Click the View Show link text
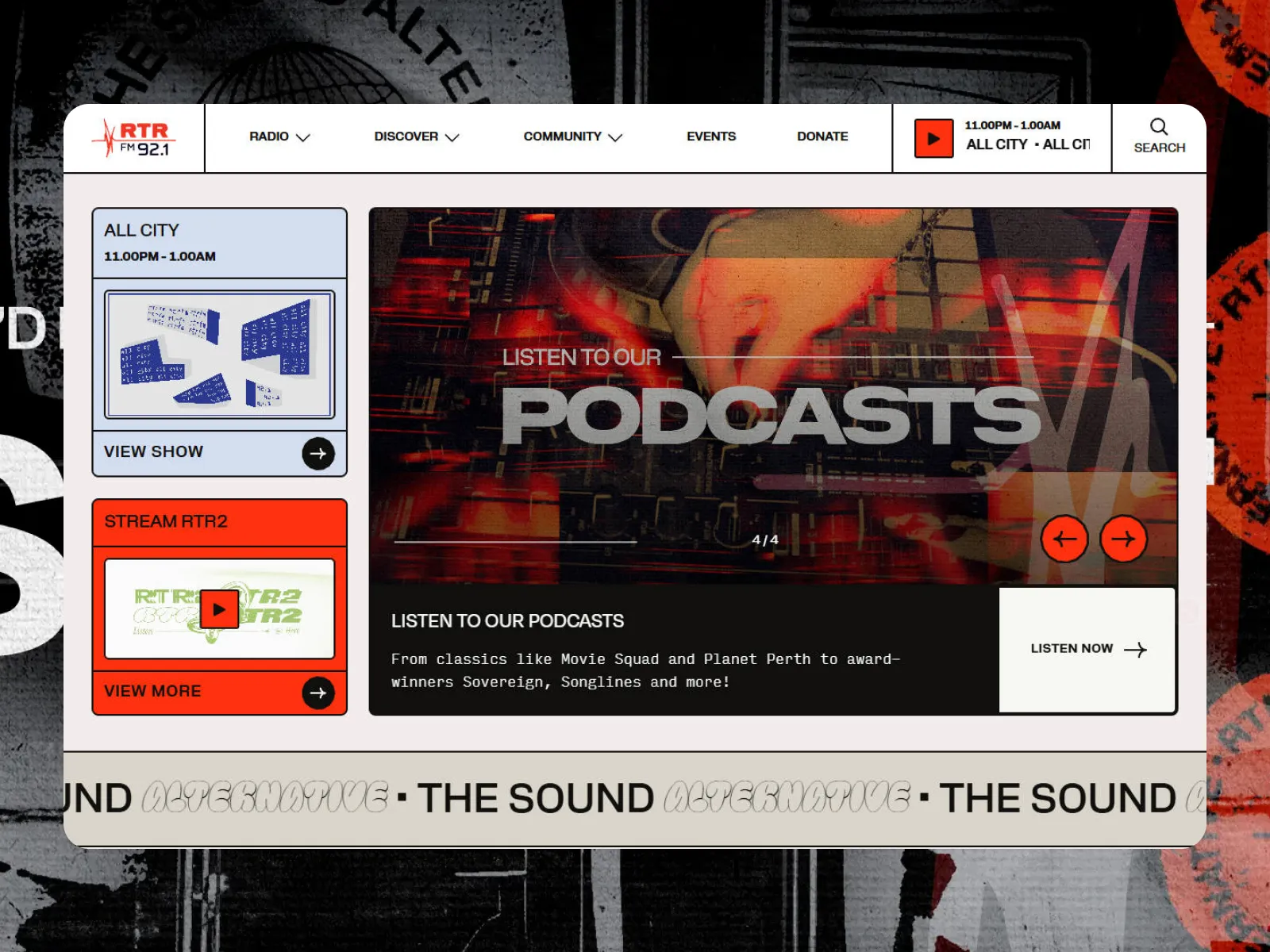 tap(153, 451)
